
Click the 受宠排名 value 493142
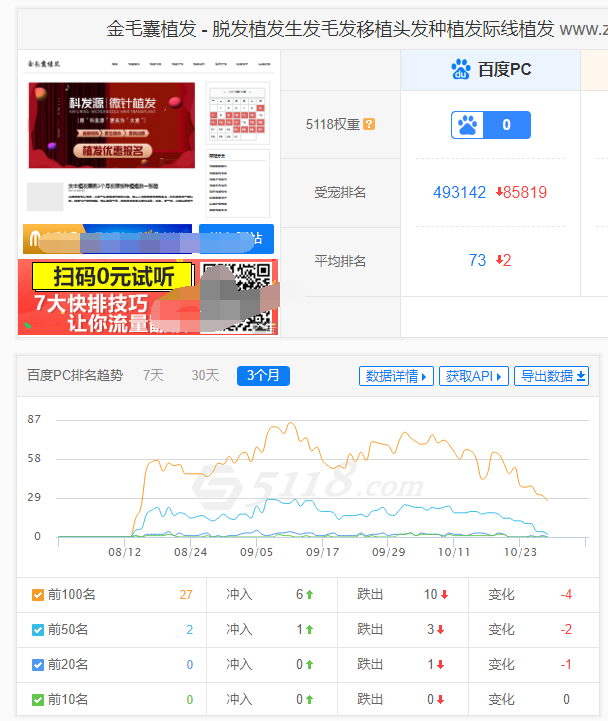click(x=459, y=192)
